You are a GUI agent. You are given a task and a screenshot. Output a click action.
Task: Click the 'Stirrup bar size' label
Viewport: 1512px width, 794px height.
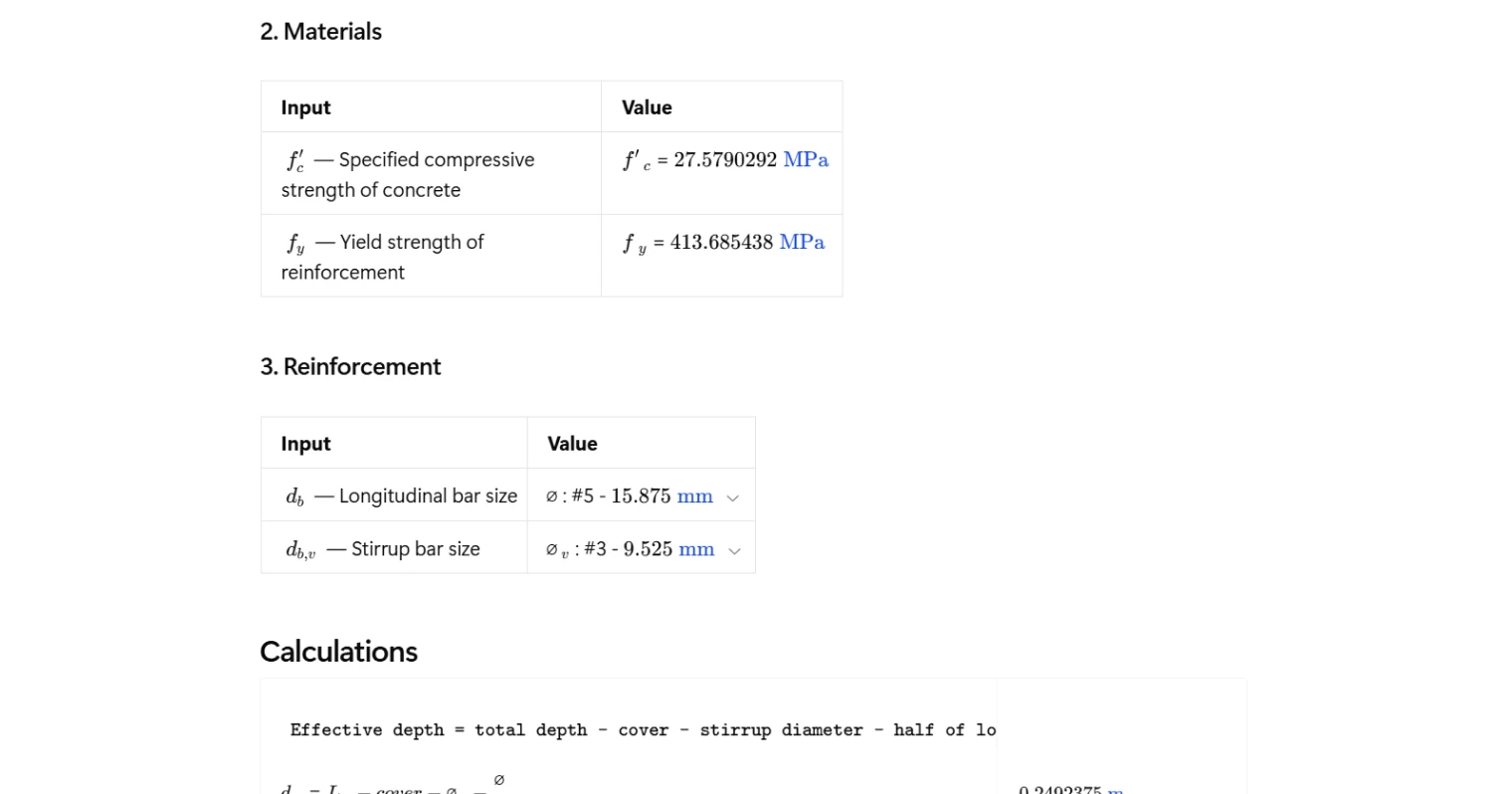click(x=415, y=548)
